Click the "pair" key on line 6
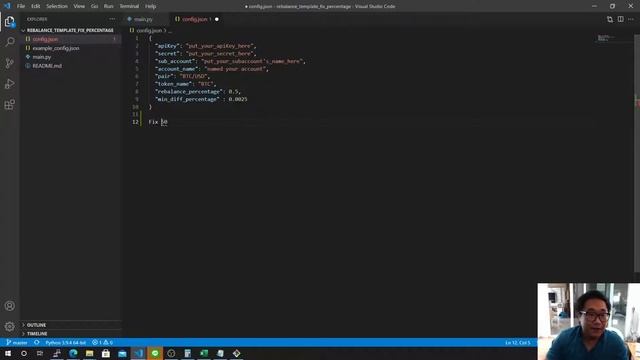Viewport: 640px width, 360px height. [x=163, y=76]
